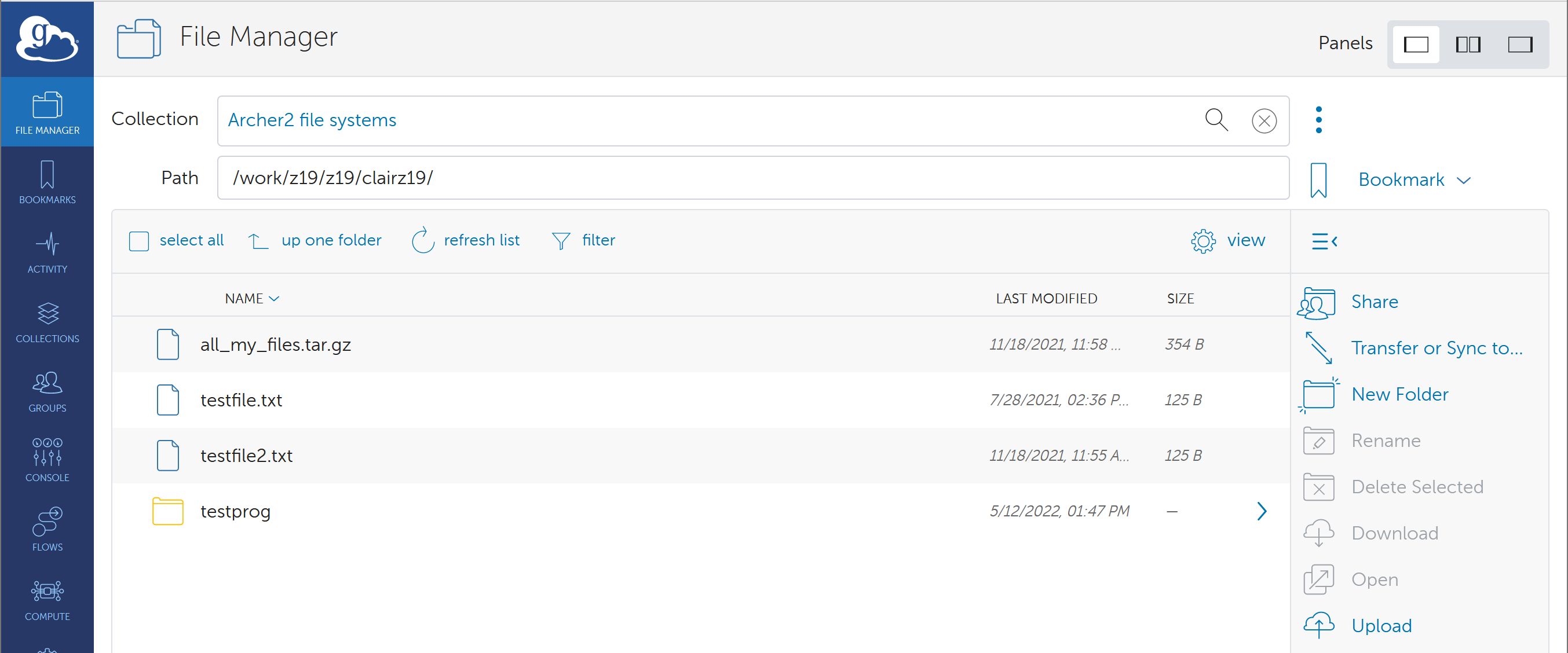Click yellow folder icon of testprog
1568x653 pixels.
[167, 511]
